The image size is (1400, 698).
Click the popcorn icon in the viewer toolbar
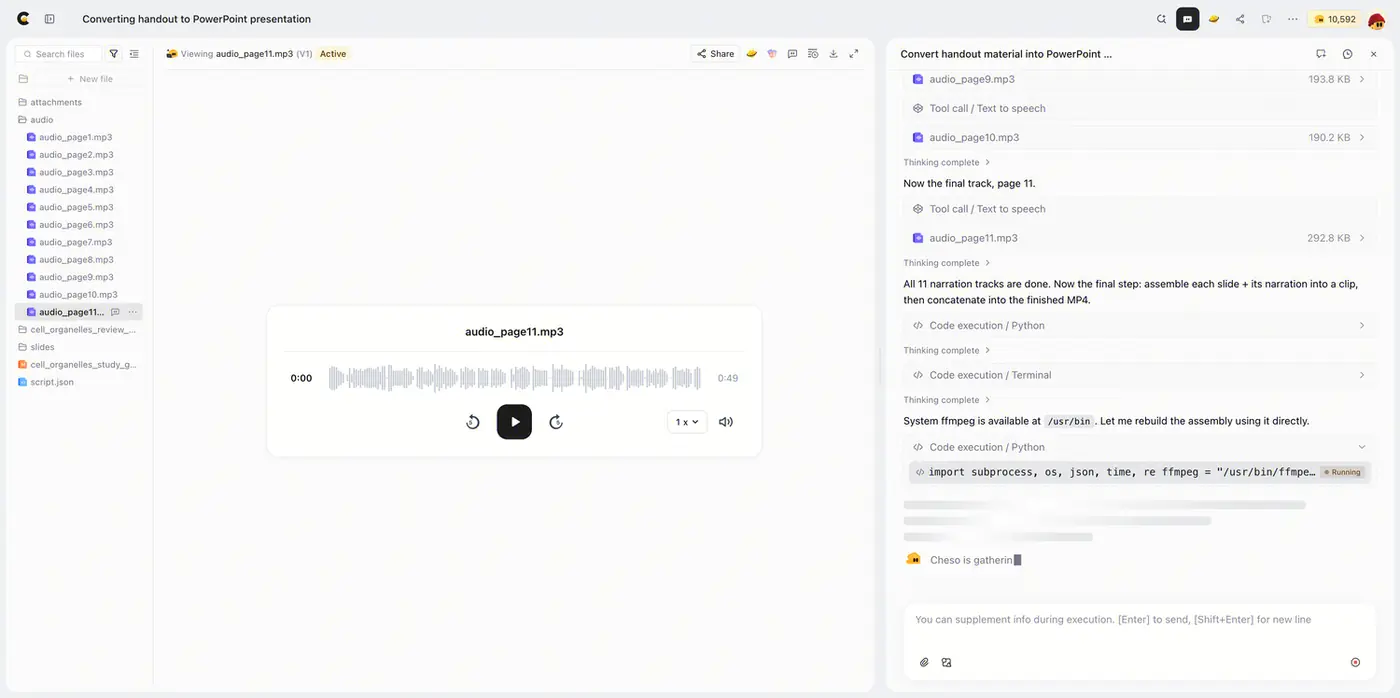pyautogui.click(x=772, y=54)
